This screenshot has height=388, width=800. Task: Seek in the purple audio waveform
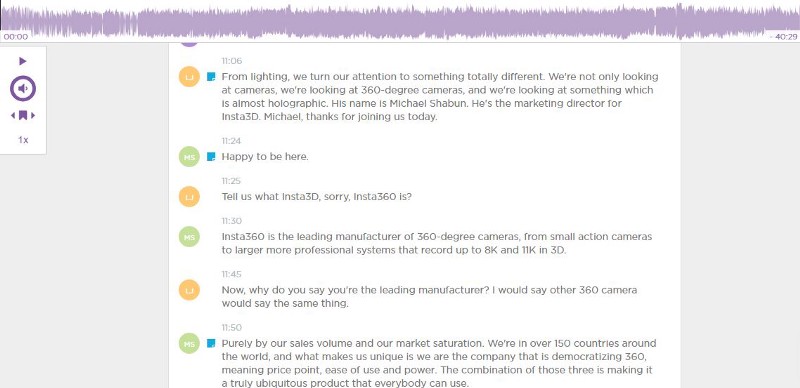coord(400,22)
